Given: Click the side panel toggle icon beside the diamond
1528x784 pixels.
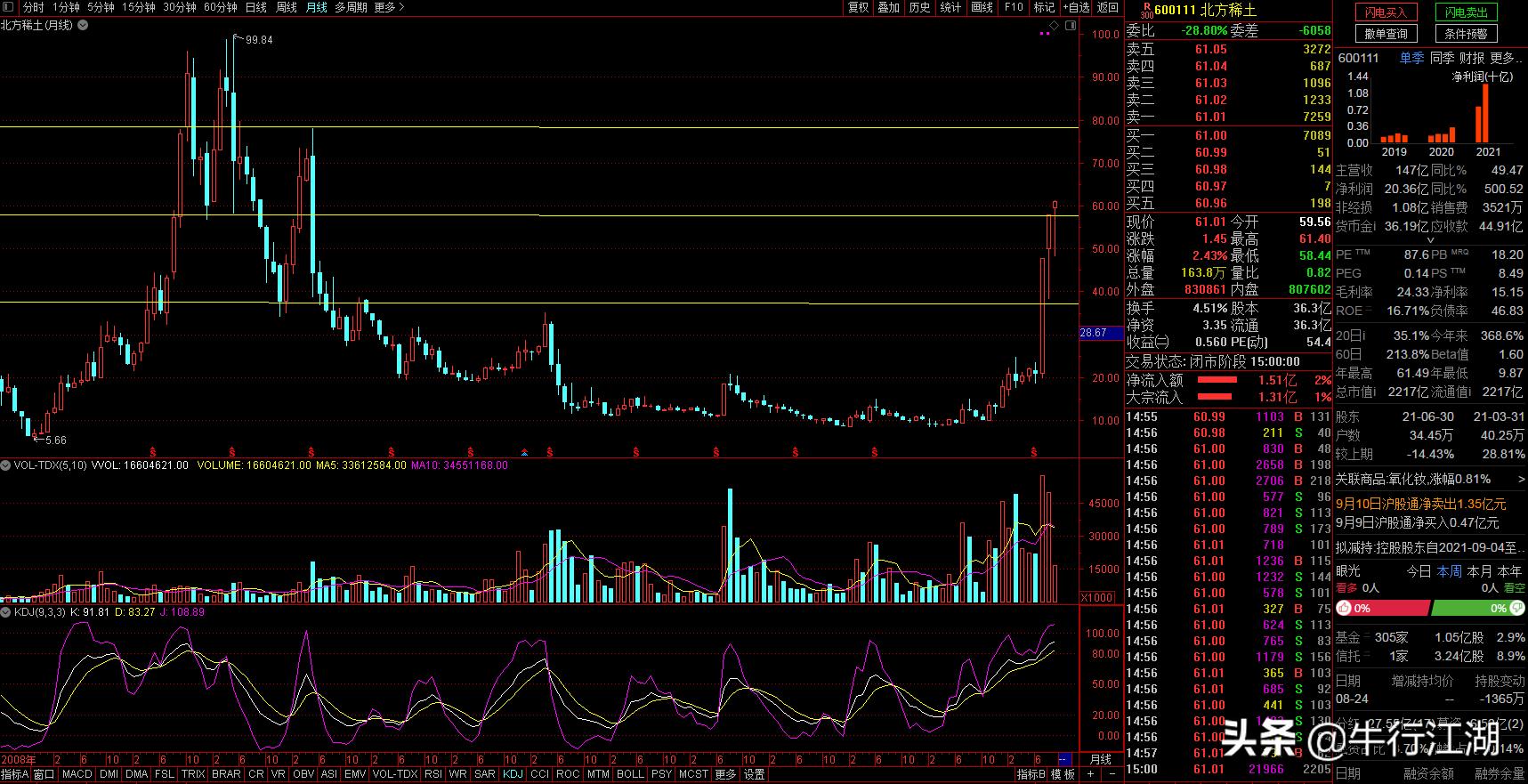Looking at the screenshot, I should (x=1070, y=27).
